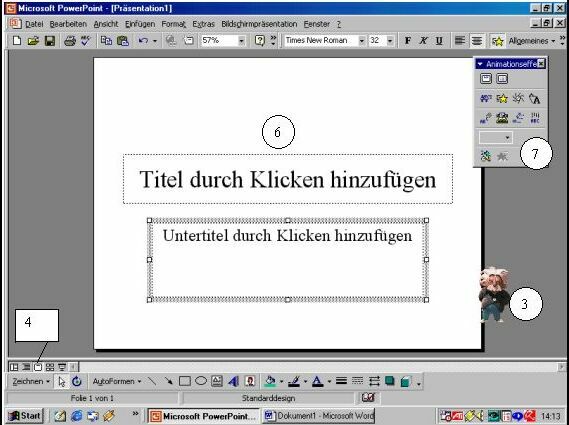Toggle underline formatting (U)
Screen dimensions: 569x425
[439, 41]
